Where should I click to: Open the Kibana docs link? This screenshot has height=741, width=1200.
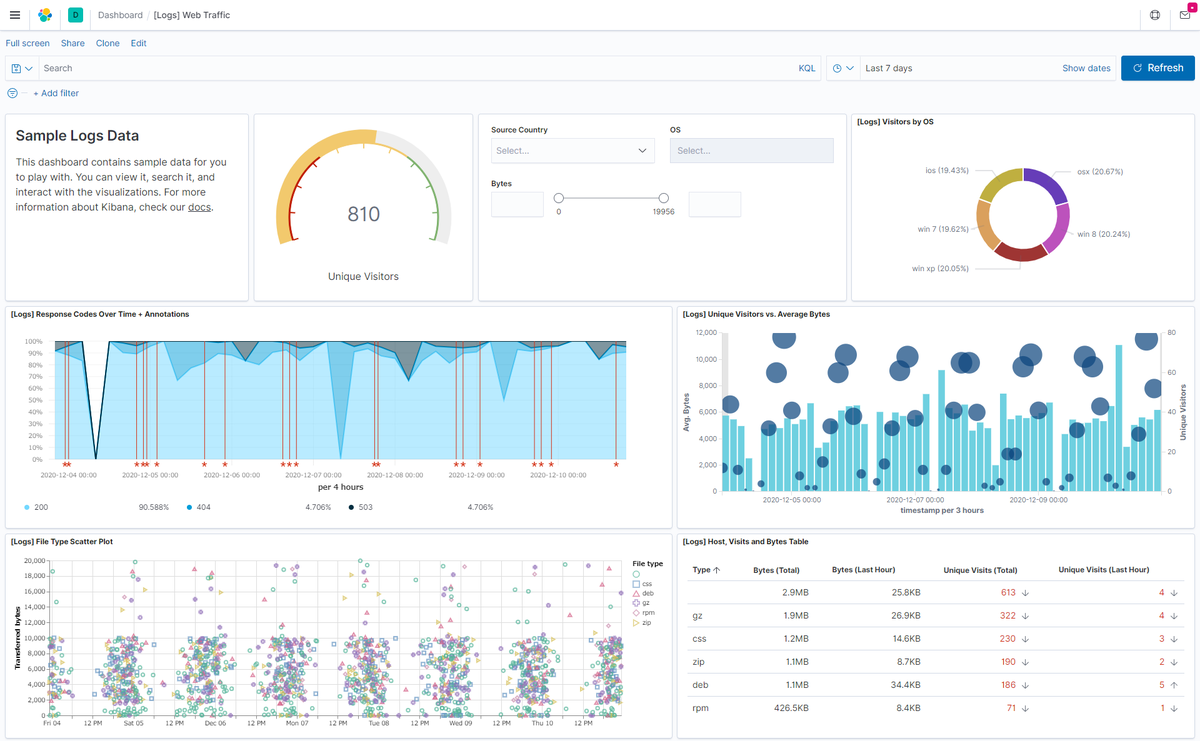pyautogui.click(x=199, y=207)
